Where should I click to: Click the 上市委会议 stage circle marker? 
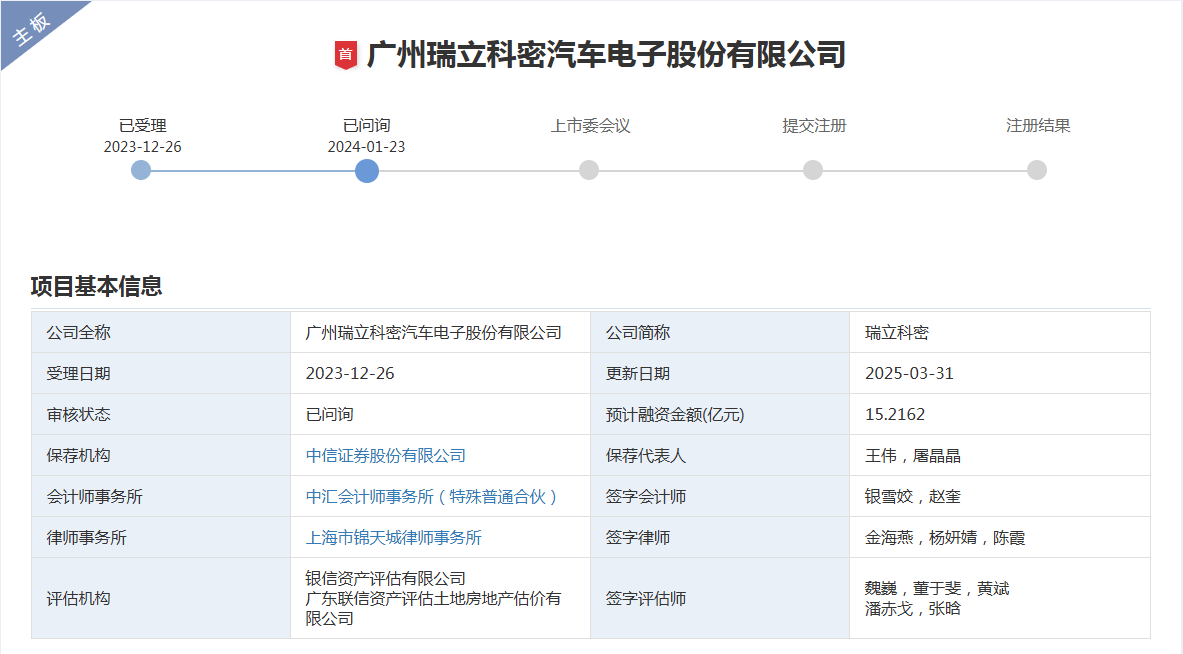(x=589, y=170)
